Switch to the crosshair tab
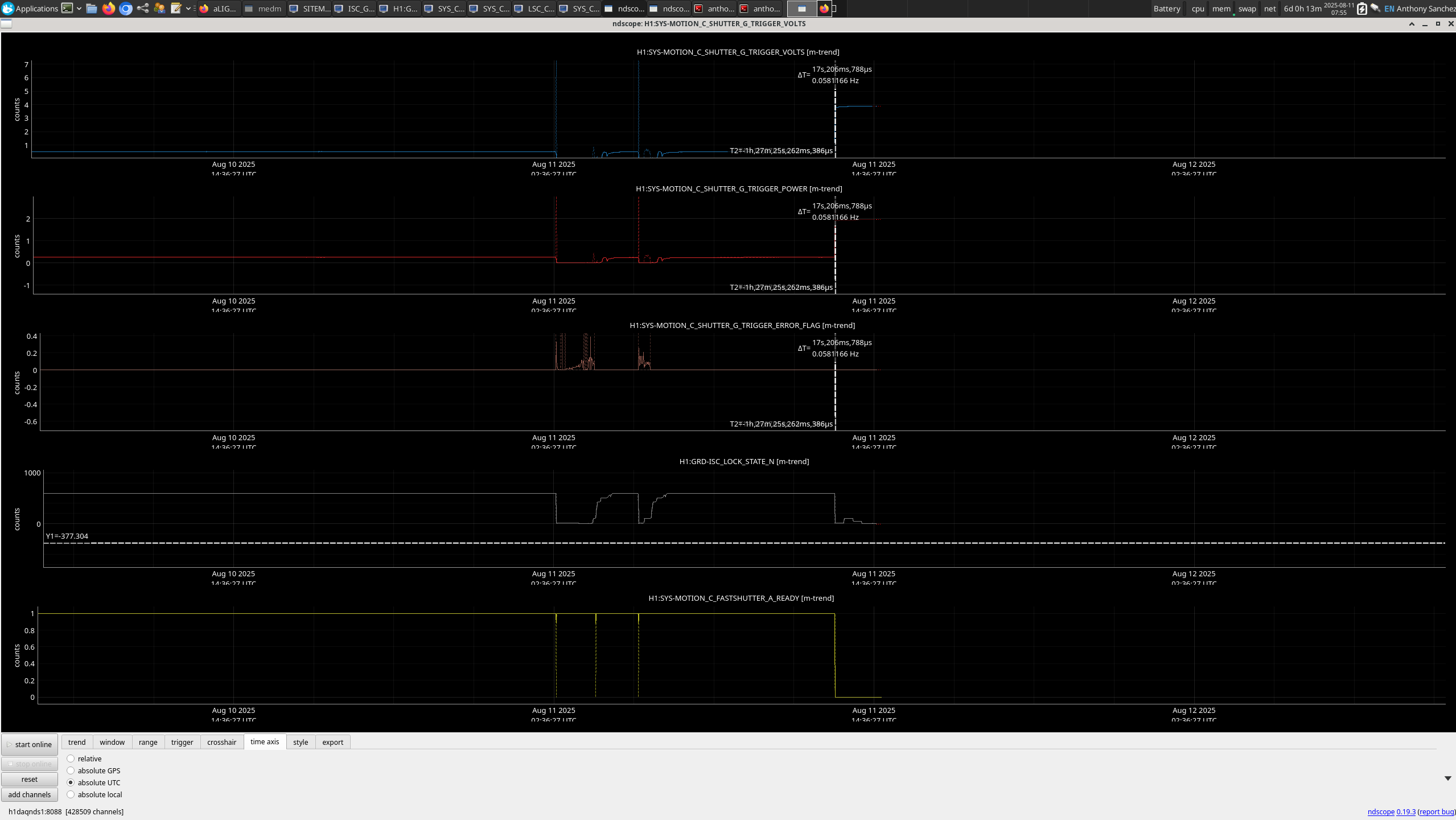Screen dimensions: 1456x820 (x=221, y=742)
